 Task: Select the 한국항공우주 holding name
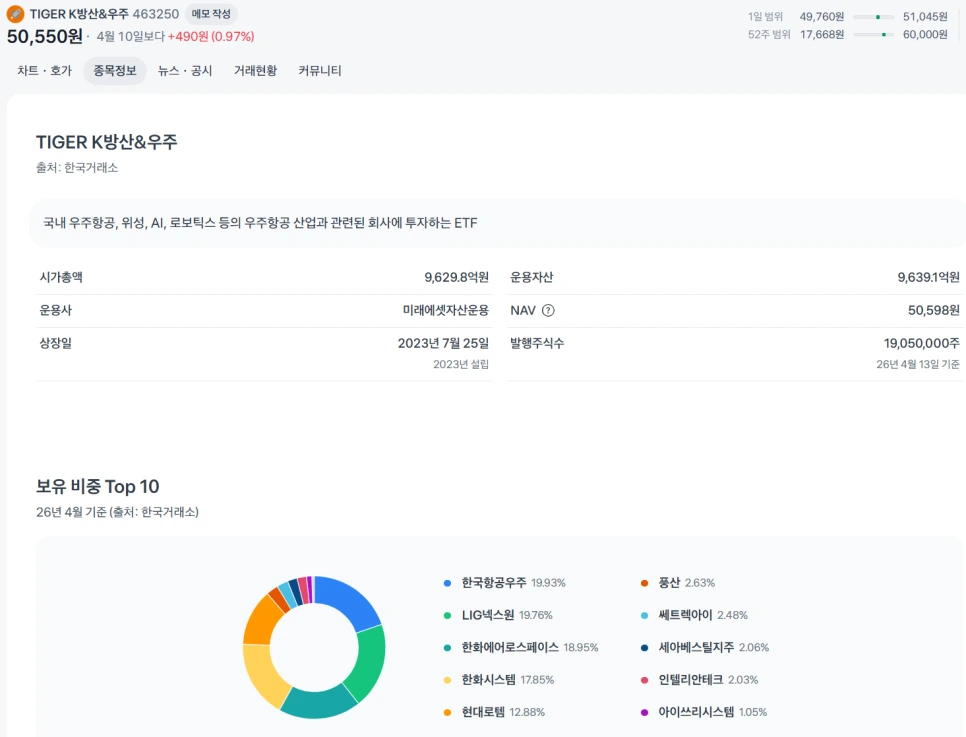pyautogui.click(x=493, y=582)
